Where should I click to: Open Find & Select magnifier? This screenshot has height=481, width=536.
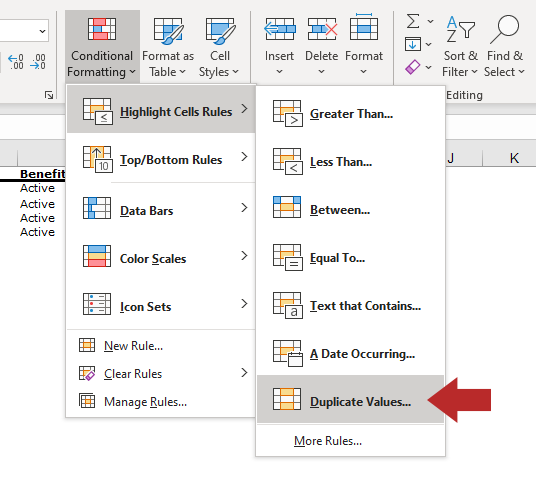pyautogui.click(x=505, y=46)
